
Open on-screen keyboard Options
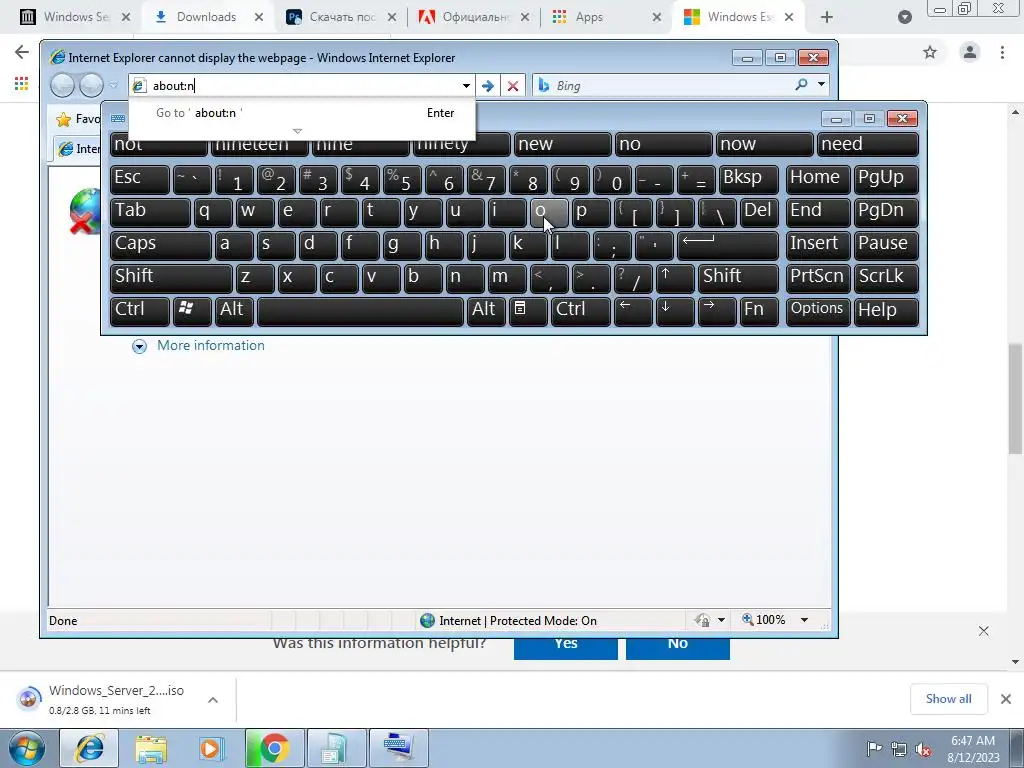coord(818,311)
